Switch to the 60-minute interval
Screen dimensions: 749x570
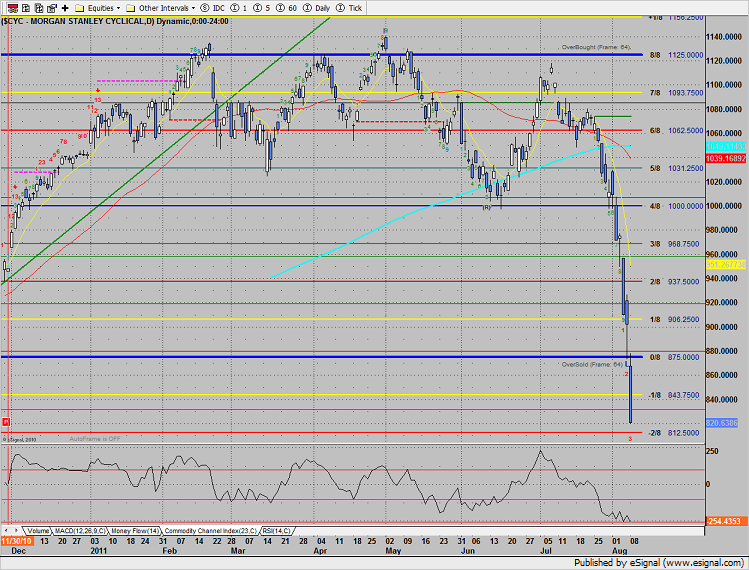point(287,8)
